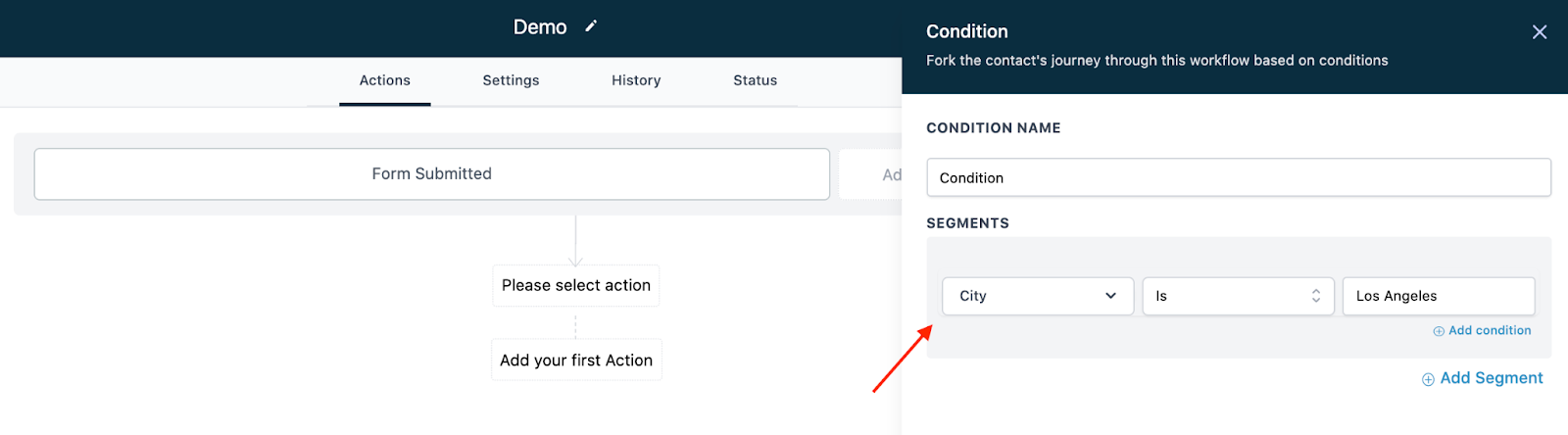Click the Los Angeles value field

(1438, 296)
